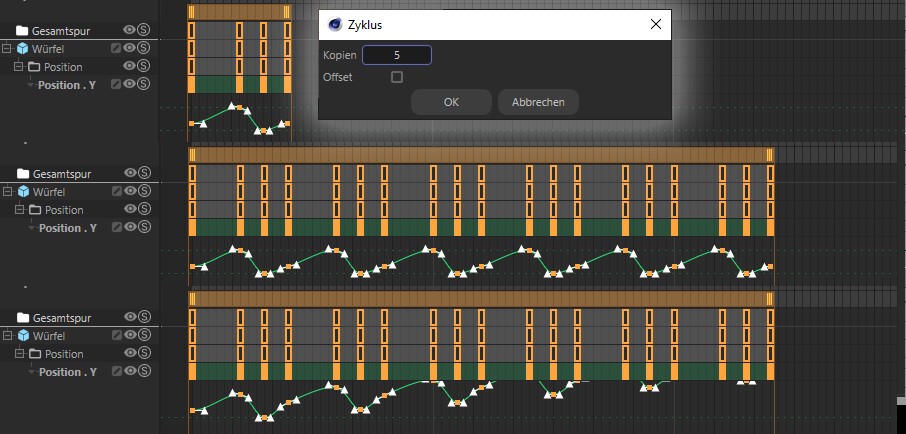Confirm the Zyklus dialog with OK
This screenshot has height=434, width=906.
point(451,102)
